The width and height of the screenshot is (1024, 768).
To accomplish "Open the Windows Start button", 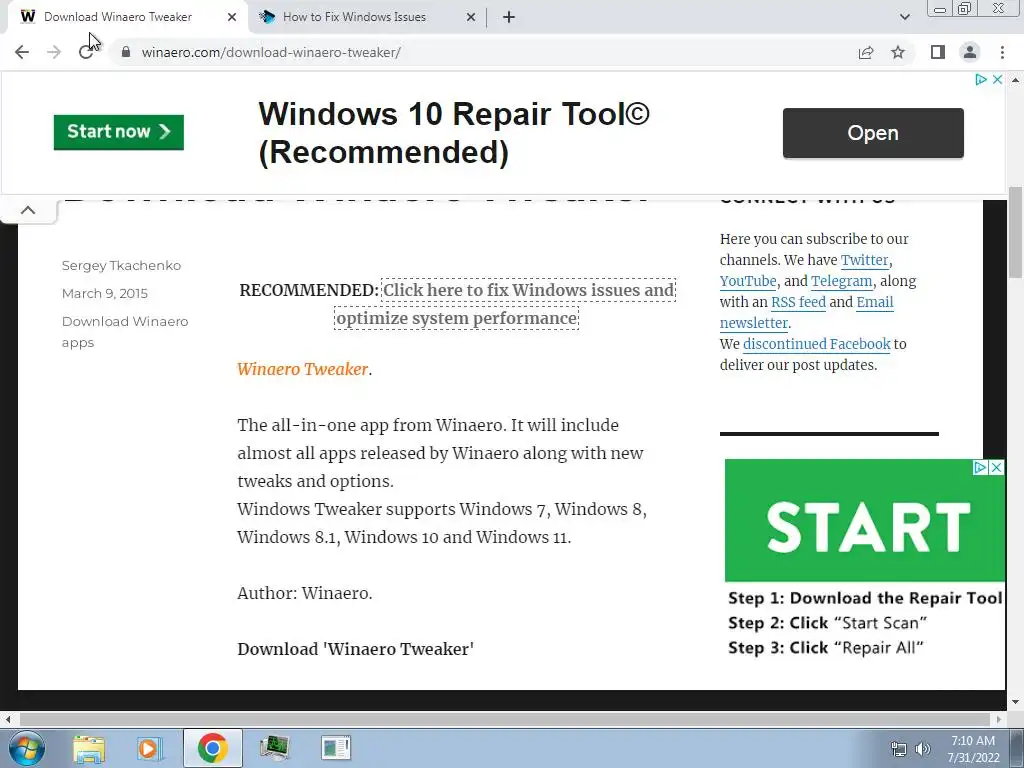I will click(26, 748).
